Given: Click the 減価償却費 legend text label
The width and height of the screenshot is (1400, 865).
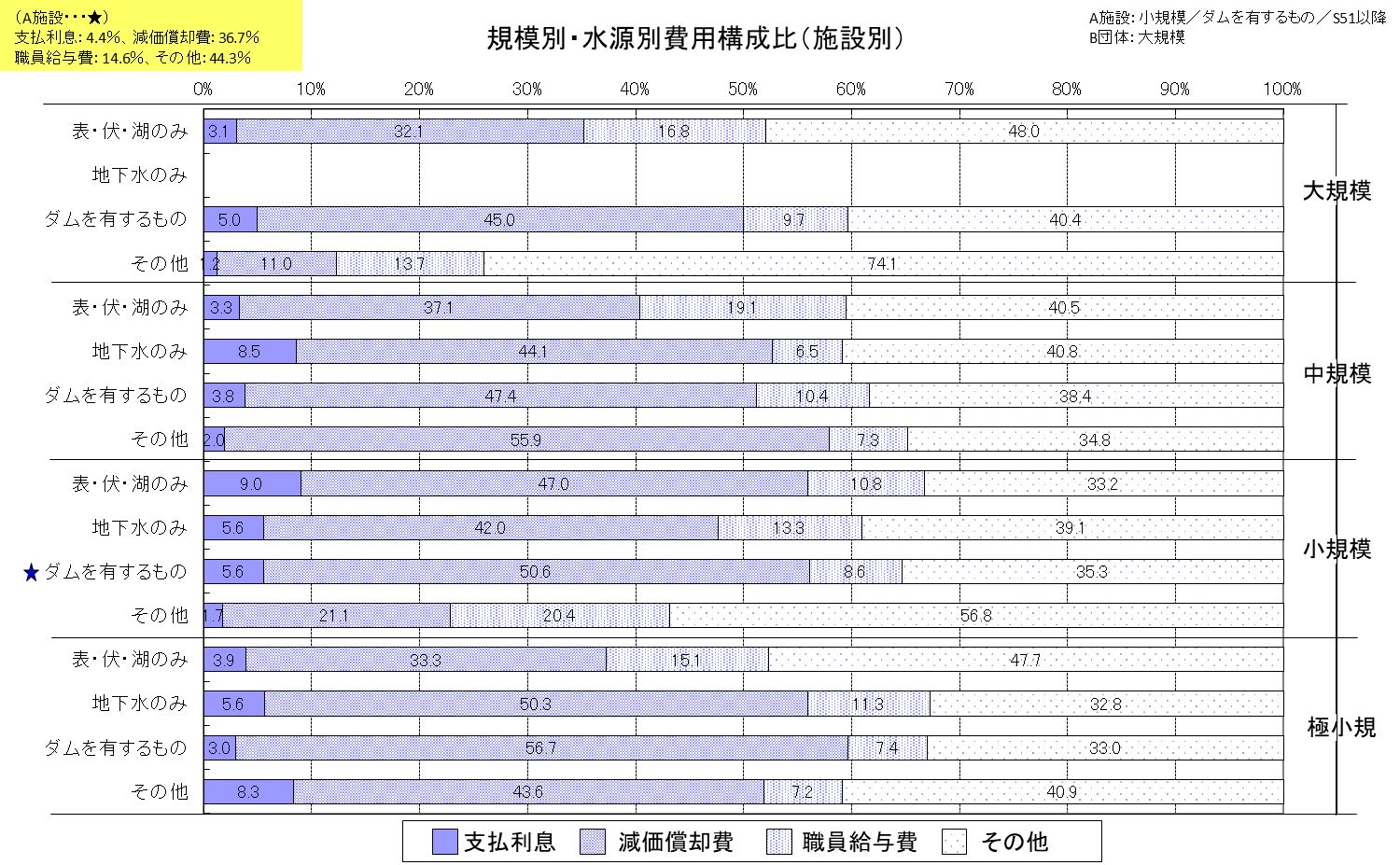Looking at the screenshot, I should coord(676,842).
